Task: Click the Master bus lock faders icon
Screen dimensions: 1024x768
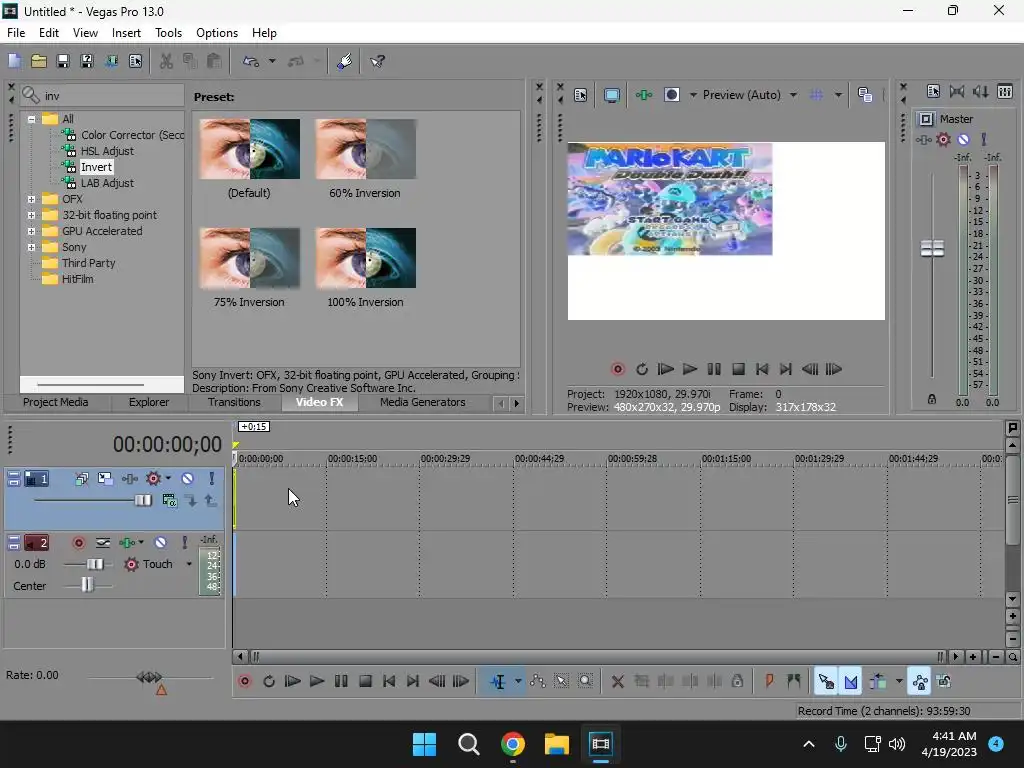Action: (932, 399)
